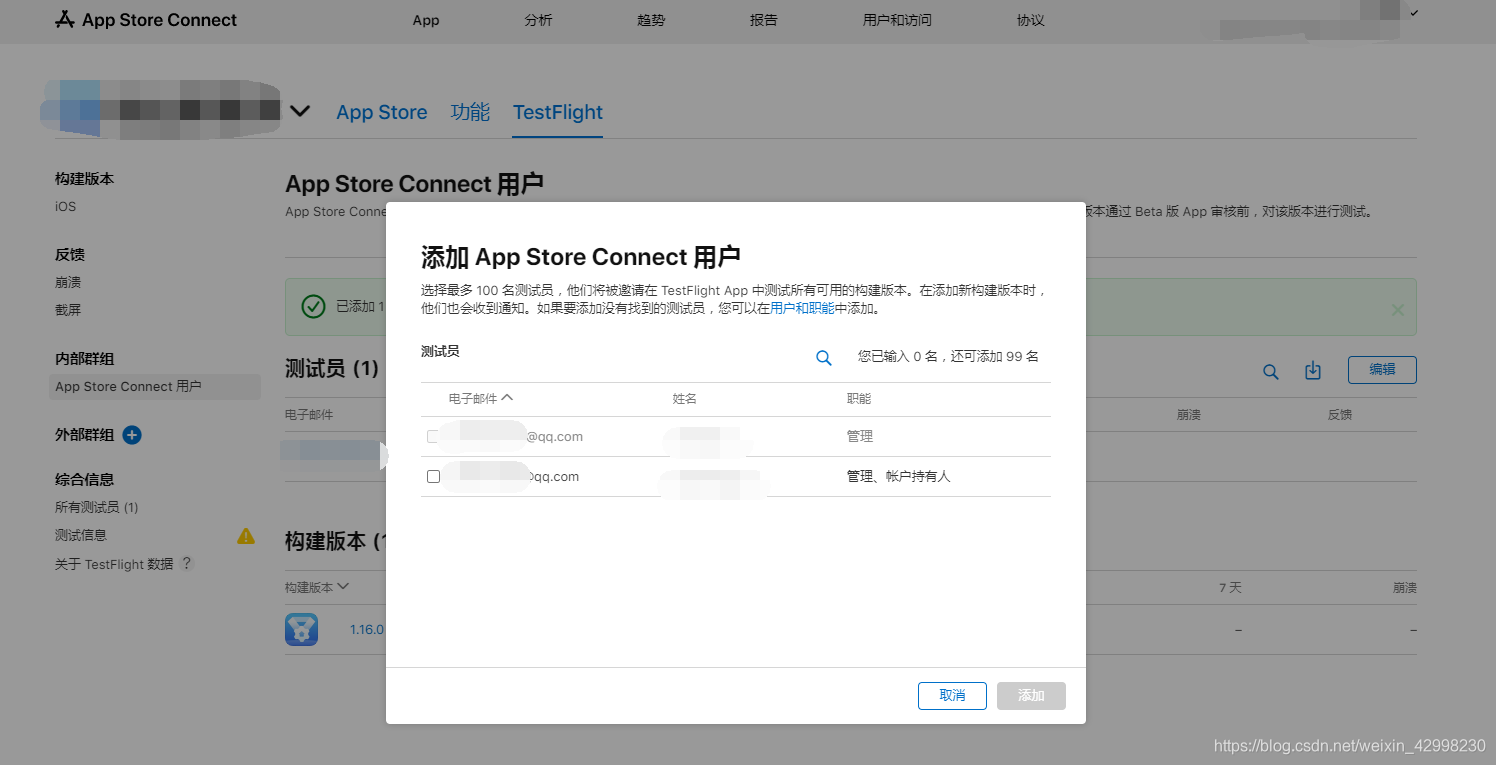Select iOS under 构建版本 in the sidebar

(x=65, y=207)
